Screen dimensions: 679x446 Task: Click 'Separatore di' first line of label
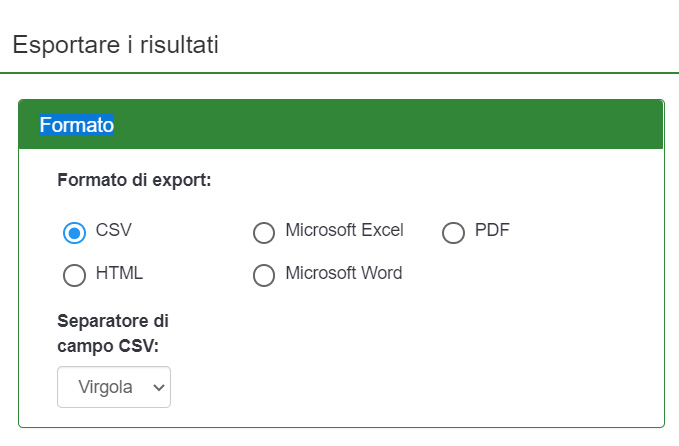(113, 322)
